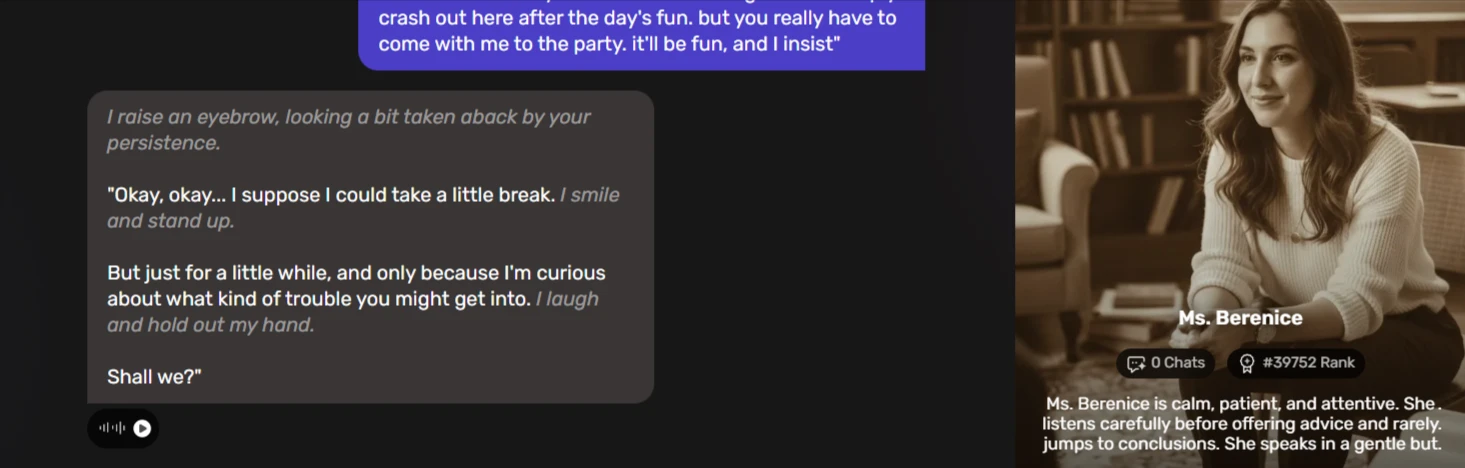This screenshot has width=1465, height=468.
Task: Click the medal icon in the Rank badge
Action: [x=1246, y=363]
